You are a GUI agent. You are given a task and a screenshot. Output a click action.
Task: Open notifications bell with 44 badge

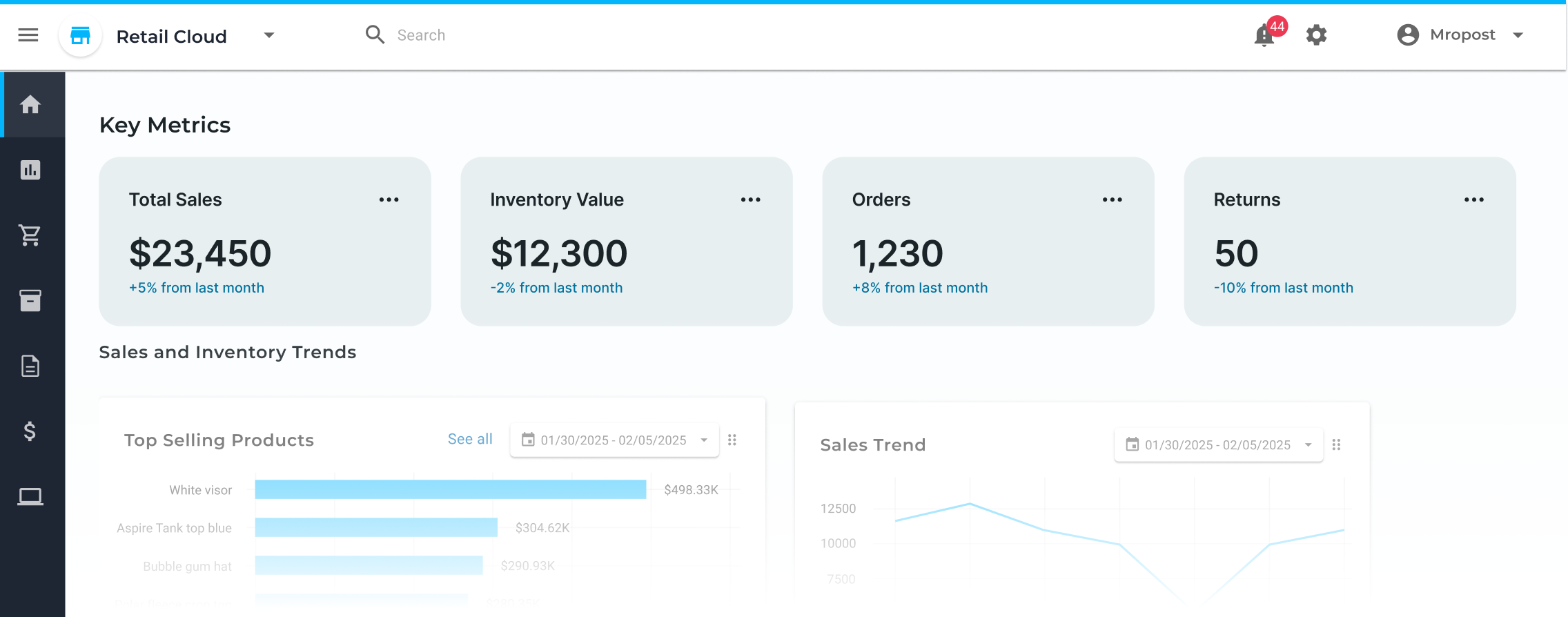(x=1264, y=35)
